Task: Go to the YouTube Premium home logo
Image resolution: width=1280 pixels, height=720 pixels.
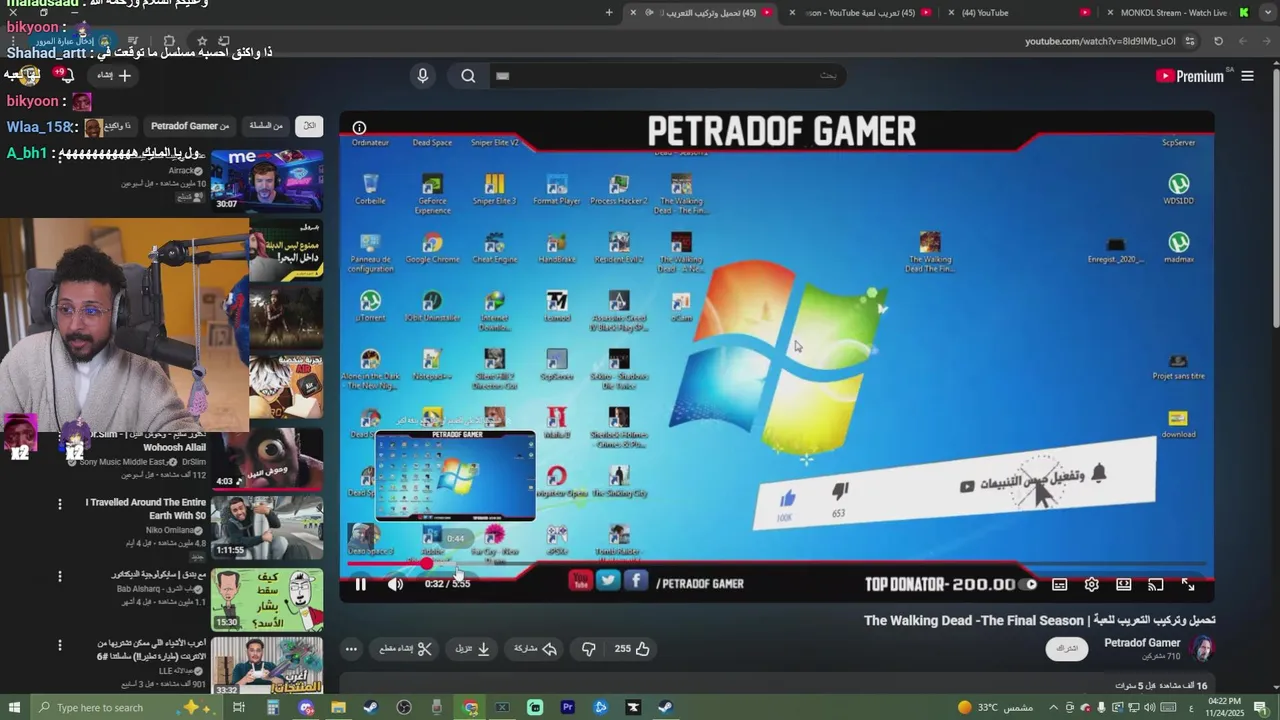Action: [1189, 76]
